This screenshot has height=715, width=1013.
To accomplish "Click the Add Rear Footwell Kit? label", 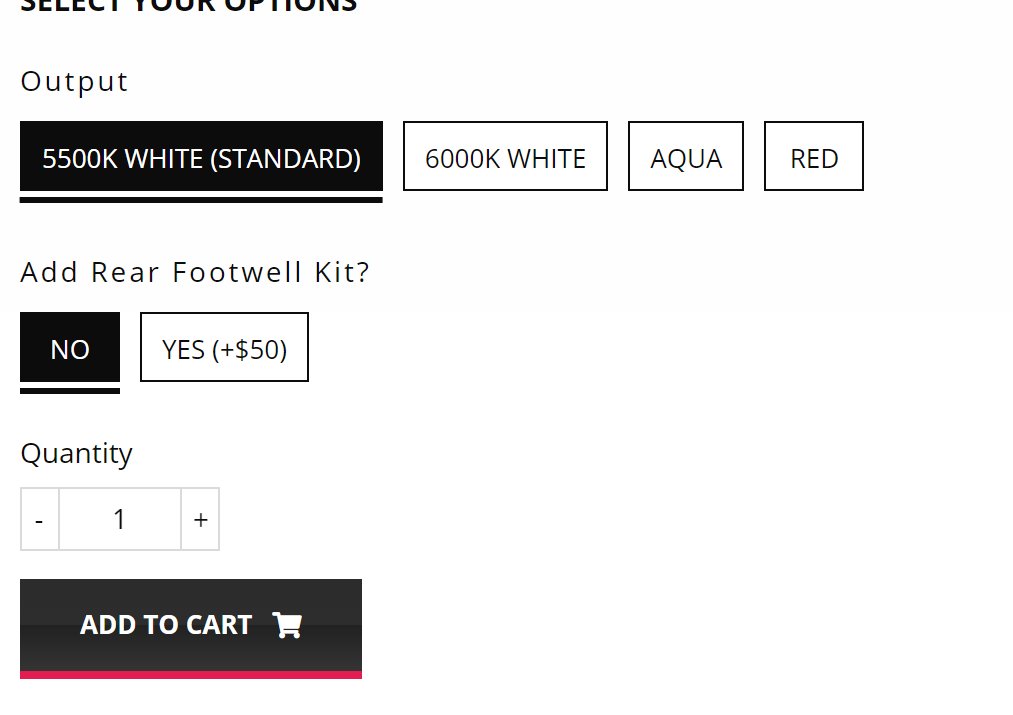I will click(194, 272).
